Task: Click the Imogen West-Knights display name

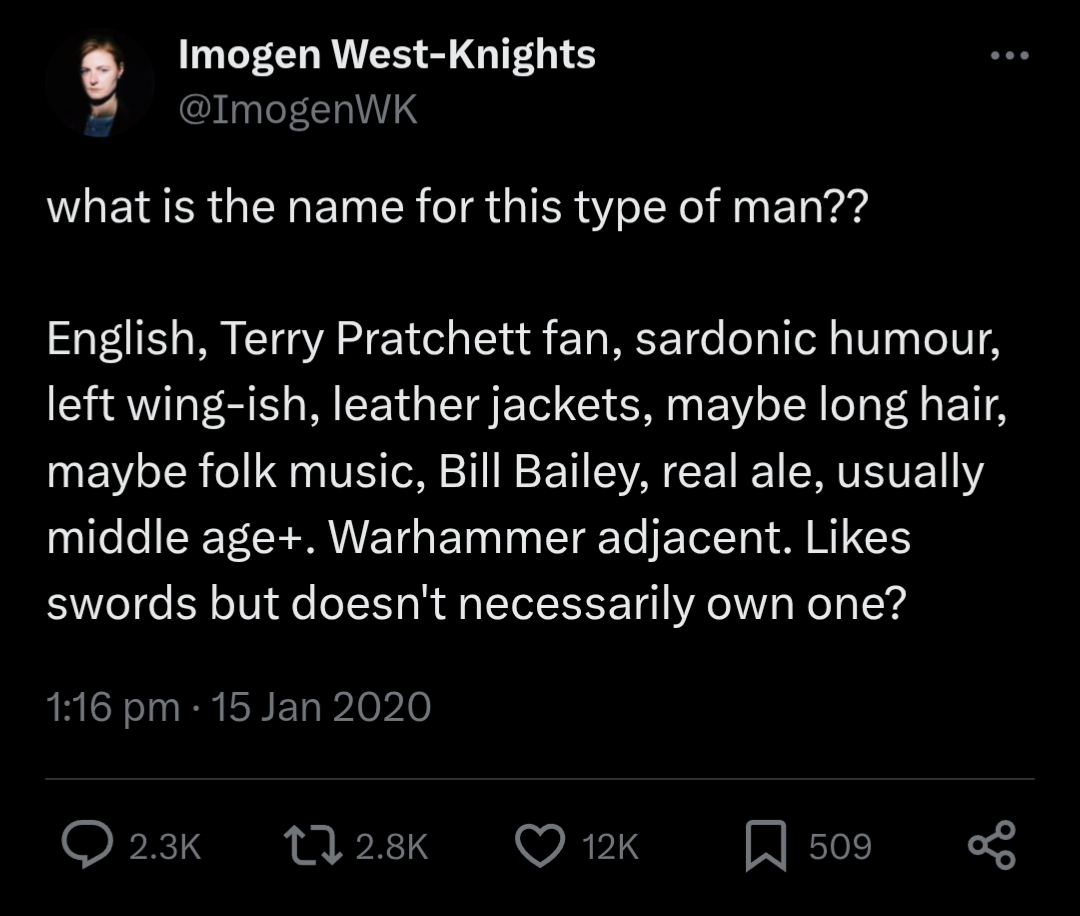Action: tap(386, 56)
